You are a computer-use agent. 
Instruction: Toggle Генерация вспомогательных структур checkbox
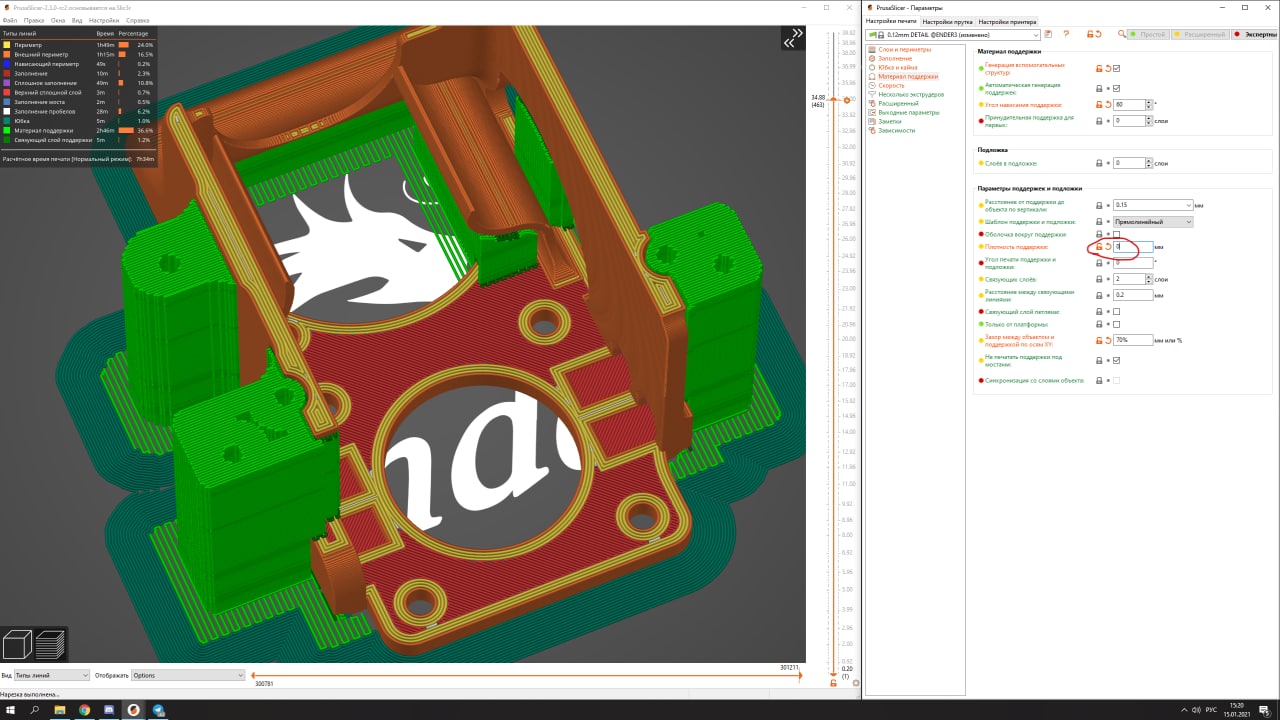coord(1117,68)
